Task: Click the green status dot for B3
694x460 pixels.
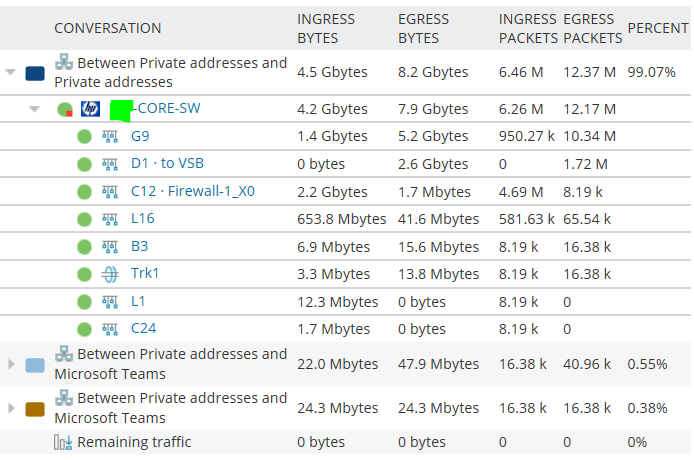Action: [x=84, y=247]
